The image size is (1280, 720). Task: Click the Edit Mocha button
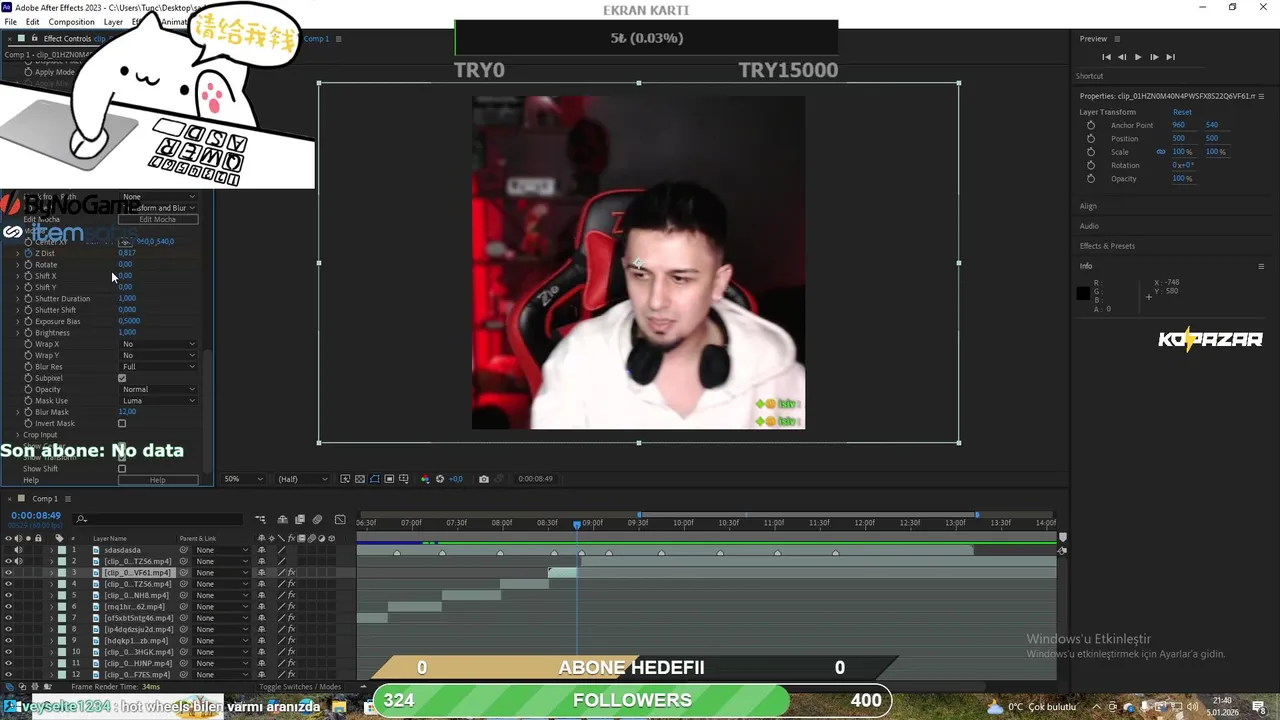coord(158,219)
